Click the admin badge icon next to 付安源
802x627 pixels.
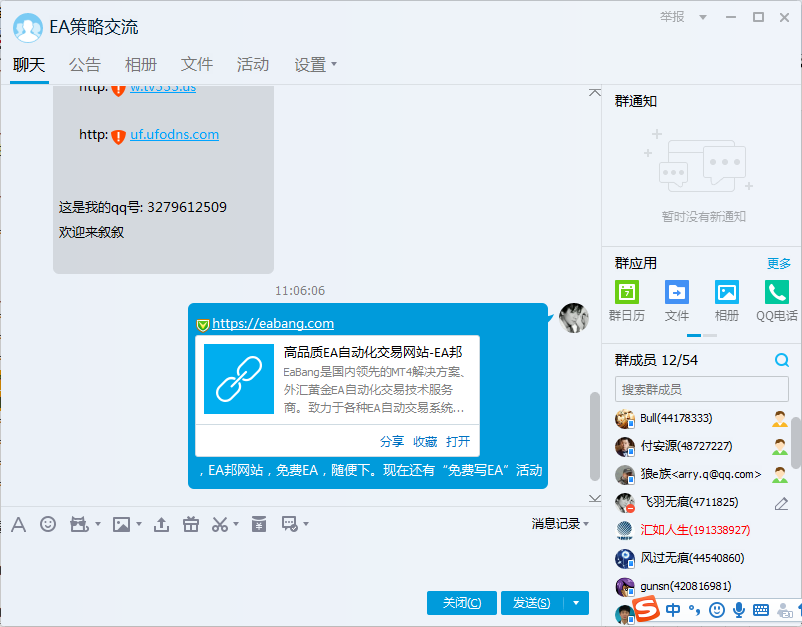780,446
